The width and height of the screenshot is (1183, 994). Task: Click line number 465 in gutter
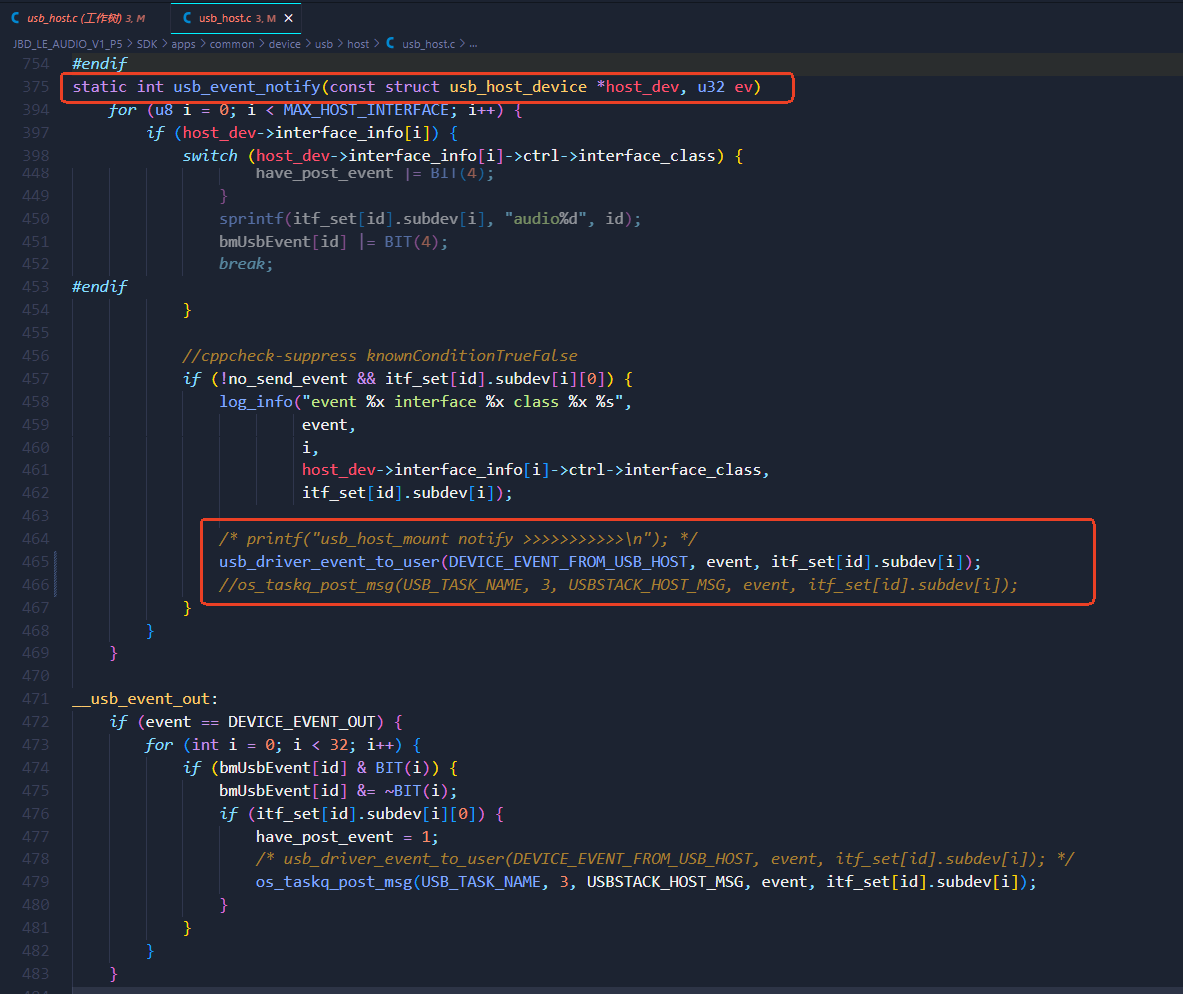(35, 562)
